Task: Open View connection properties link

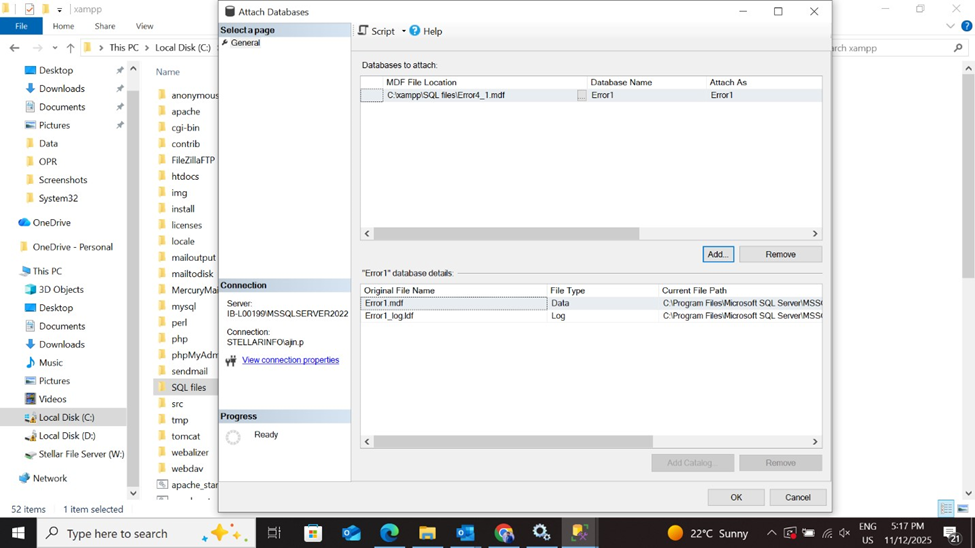Action: pyautogui.click(x=290, y=360)
